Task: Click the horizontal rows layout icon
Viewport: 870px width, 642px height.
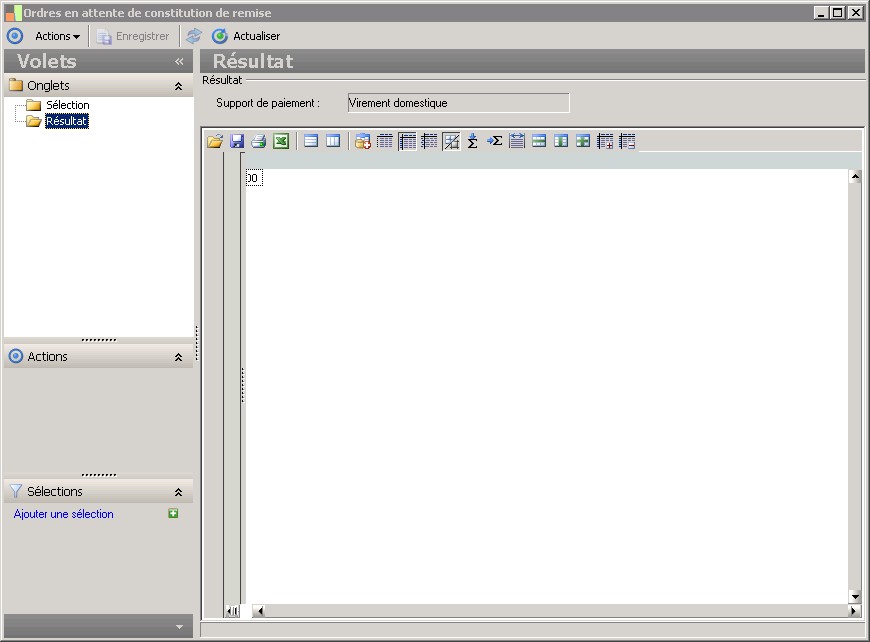Action: (x=311, y=141)
